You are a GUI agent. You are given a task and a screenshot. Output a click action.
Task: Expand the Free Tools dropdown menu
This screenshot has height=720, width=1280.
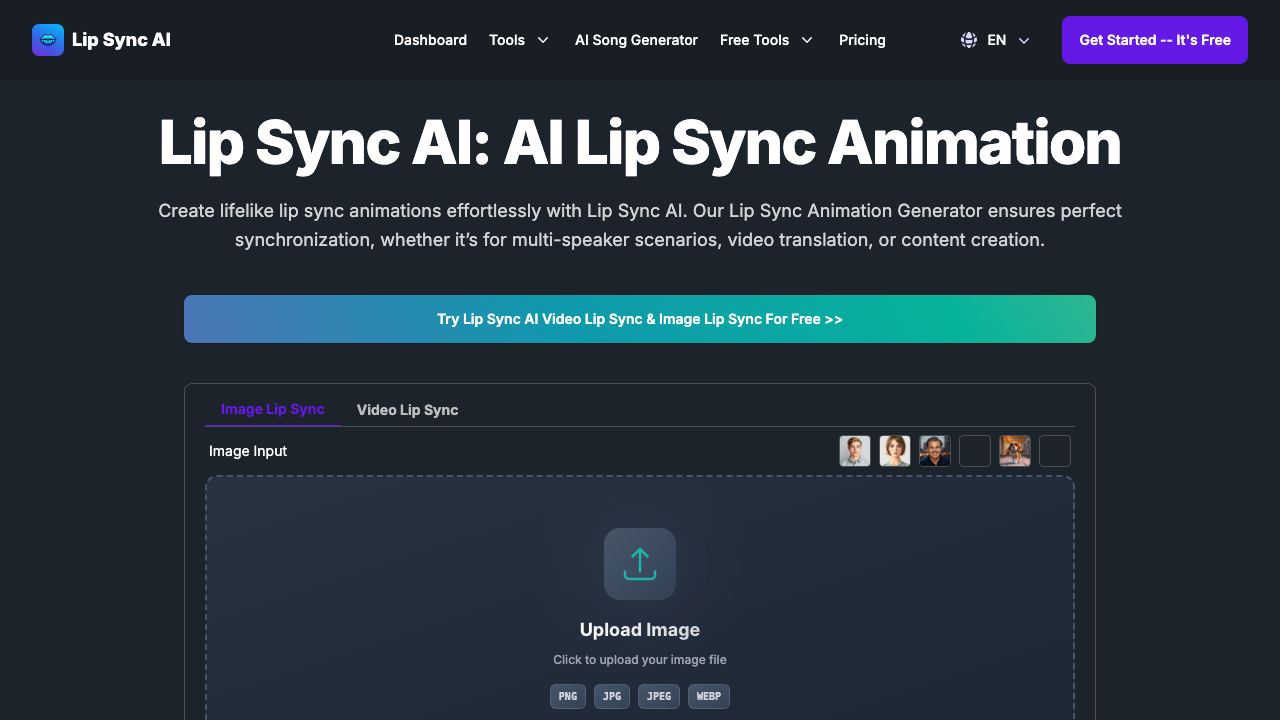coord(767,40)
